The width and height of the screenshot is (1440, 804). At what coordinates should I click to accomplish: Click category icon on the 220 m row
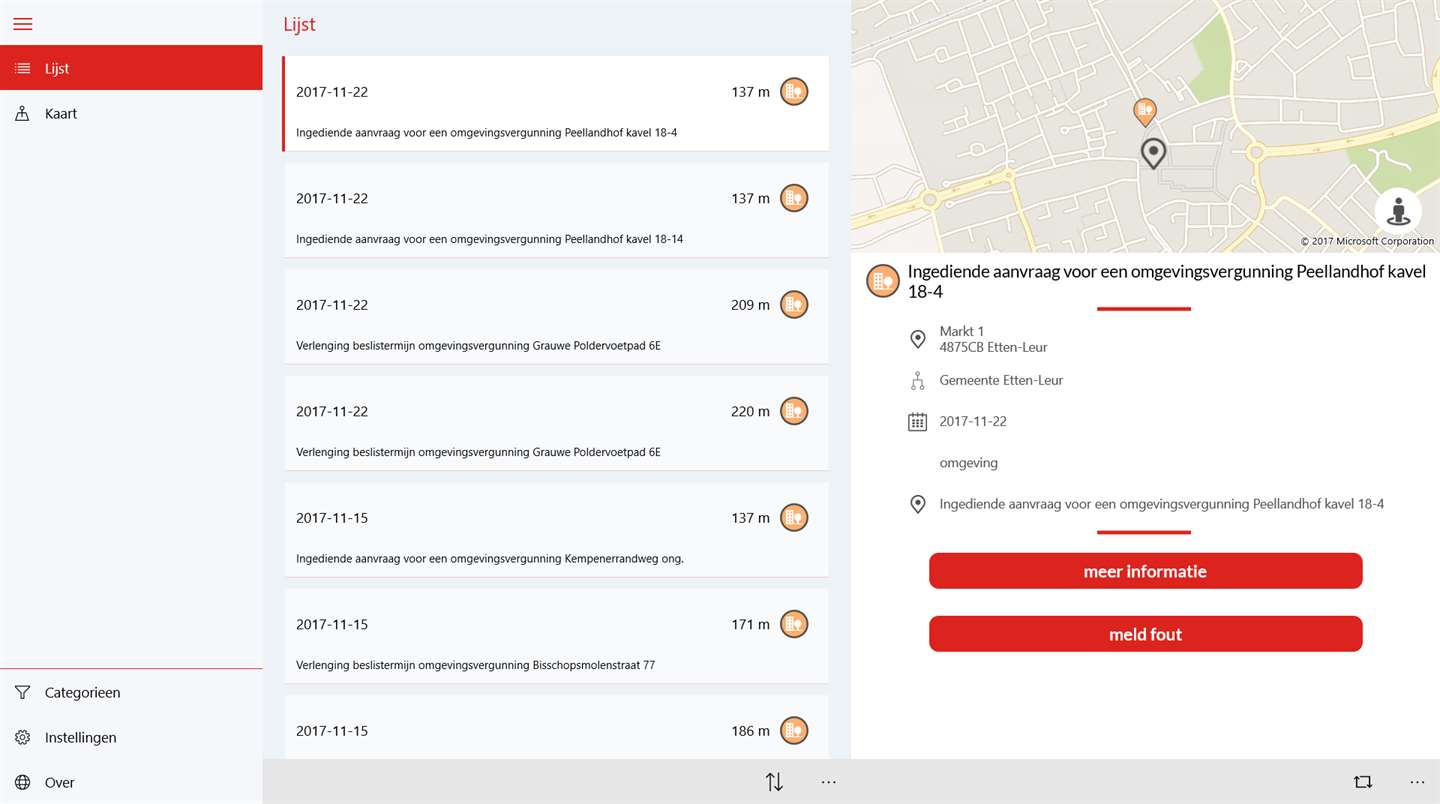point(794,411)
